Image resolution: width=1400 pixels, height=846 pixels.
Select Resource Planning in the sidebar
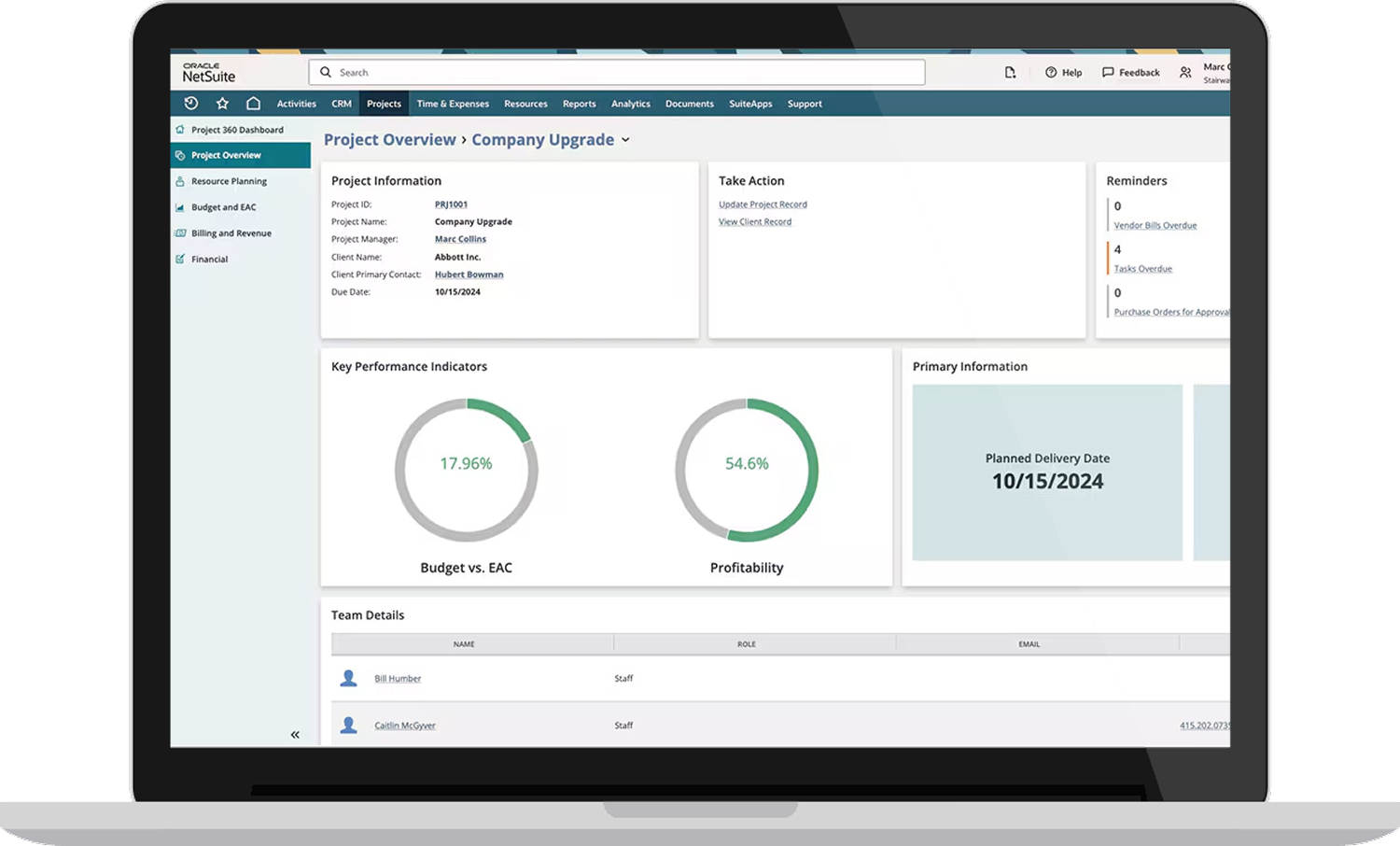229,181
